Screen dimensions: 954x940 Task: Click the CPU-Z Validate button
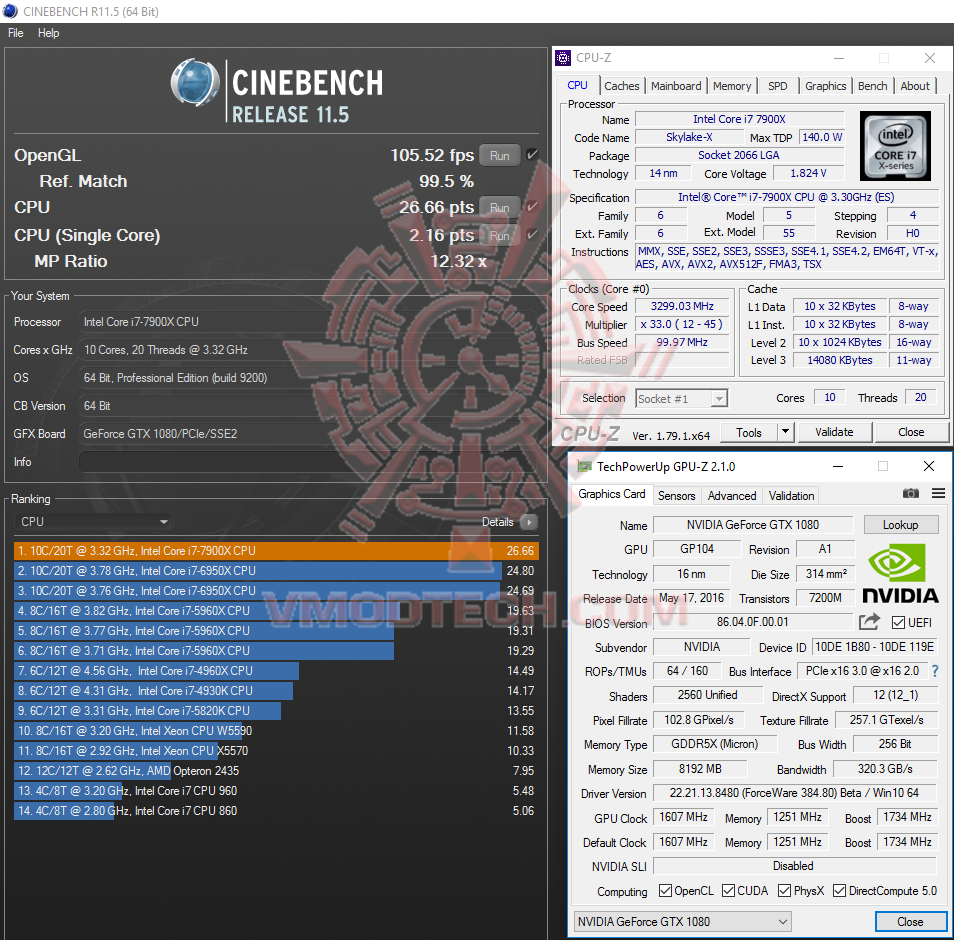835,432
